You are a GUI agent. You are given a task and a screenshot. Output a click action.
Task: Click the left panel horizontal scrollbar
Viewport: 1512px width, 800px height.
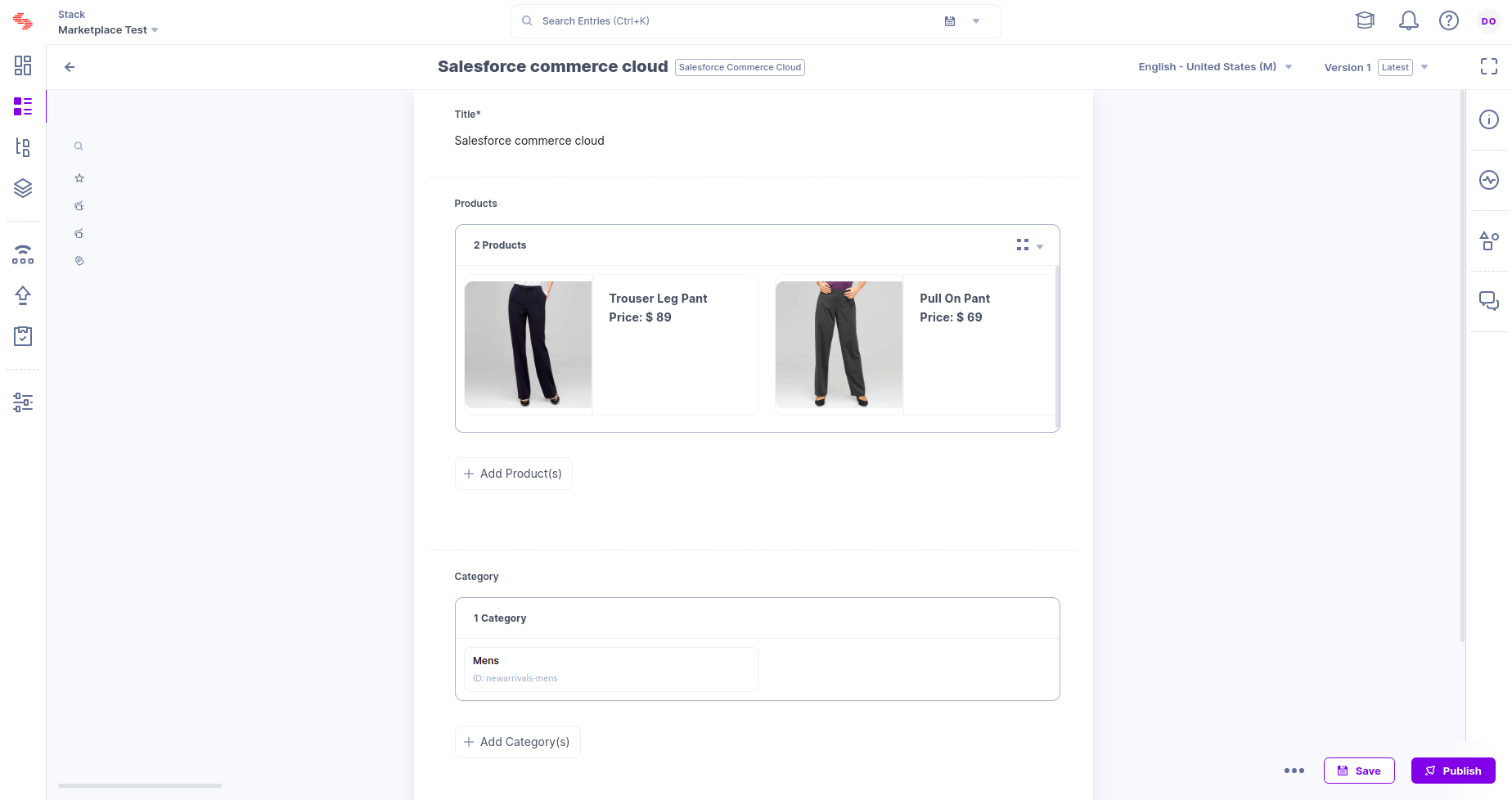coord(140,785)
